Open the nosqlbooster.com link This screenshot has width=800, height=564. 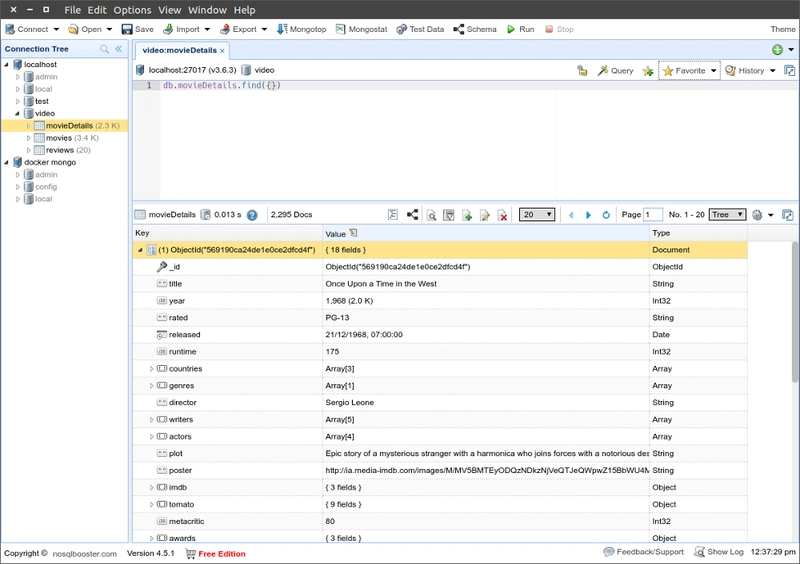click(x=85, y=554)
